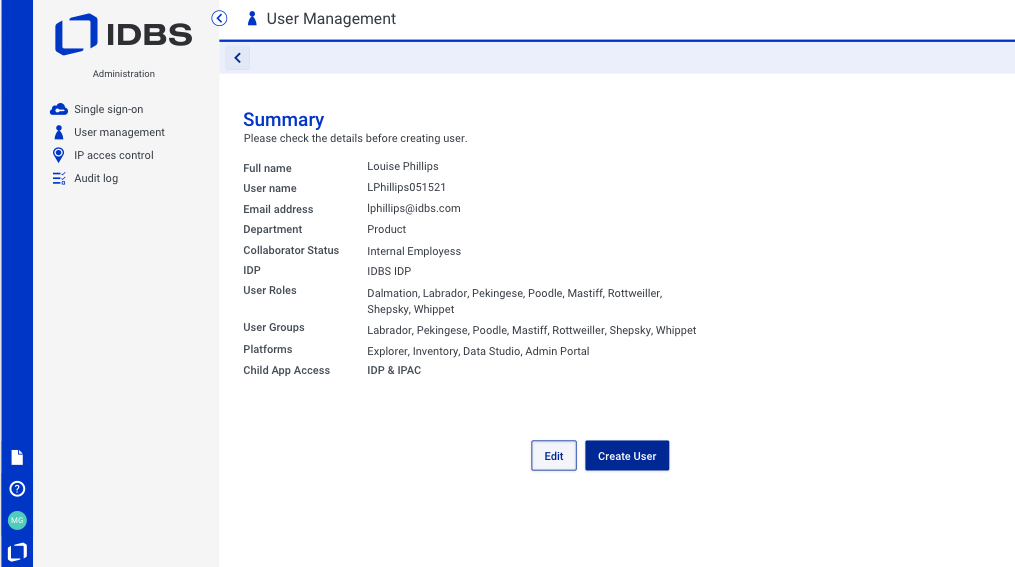1015x567 pixels.
Task: Click the MG user avatar
Action: 17,520
